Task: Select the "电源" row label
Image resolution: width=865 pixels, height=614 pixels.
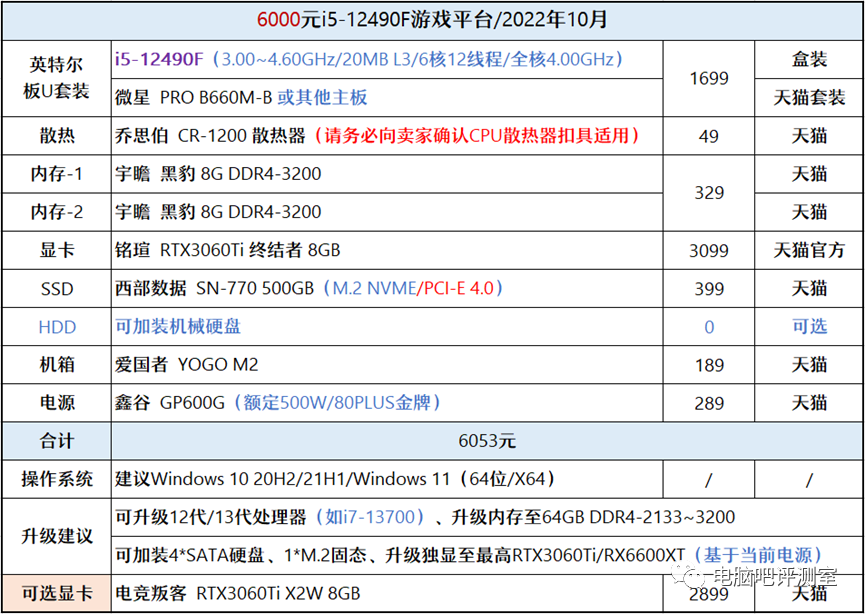Action: pos(56,403)
